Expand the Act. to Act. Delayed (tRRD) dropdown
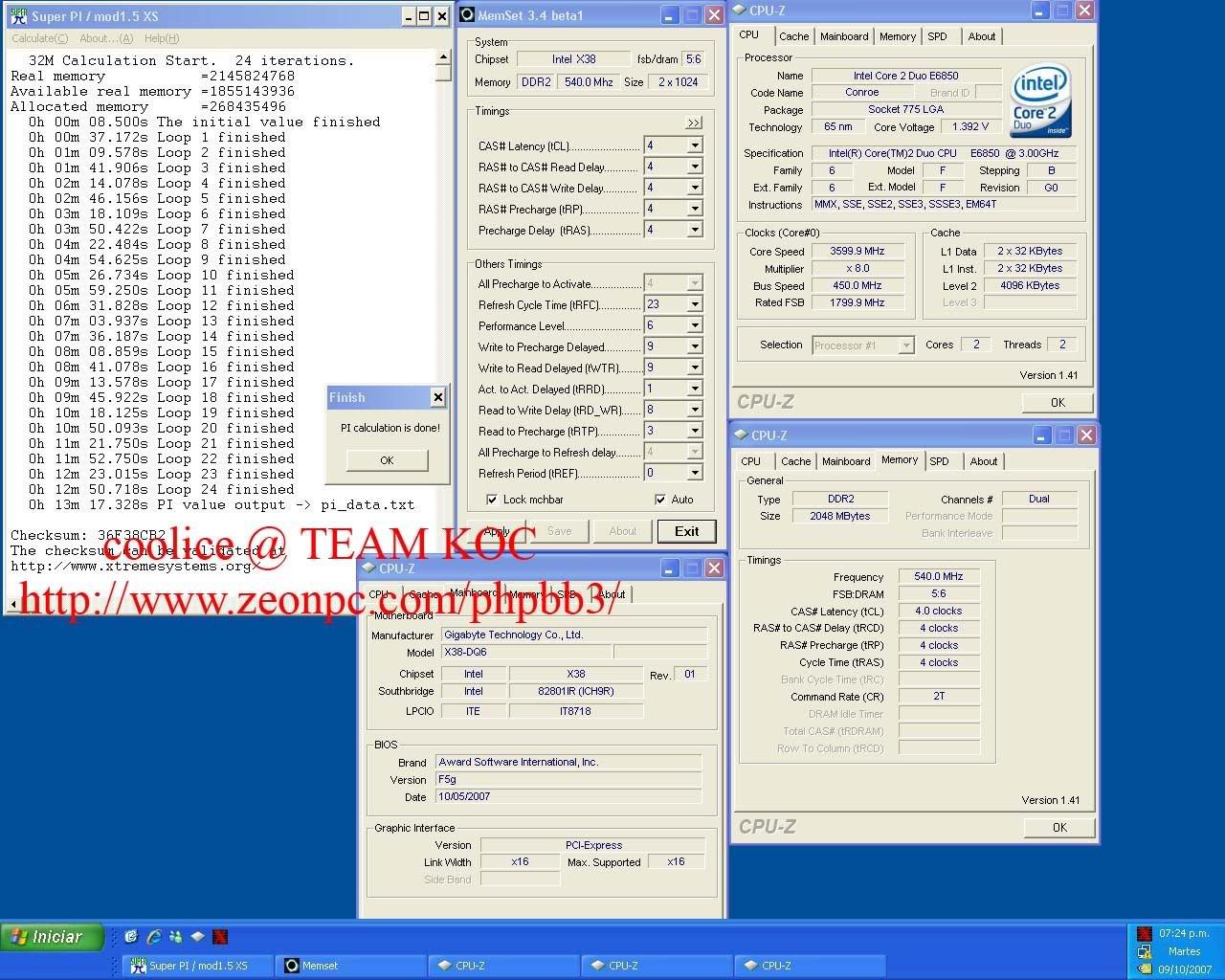 (x=695, y=389)
